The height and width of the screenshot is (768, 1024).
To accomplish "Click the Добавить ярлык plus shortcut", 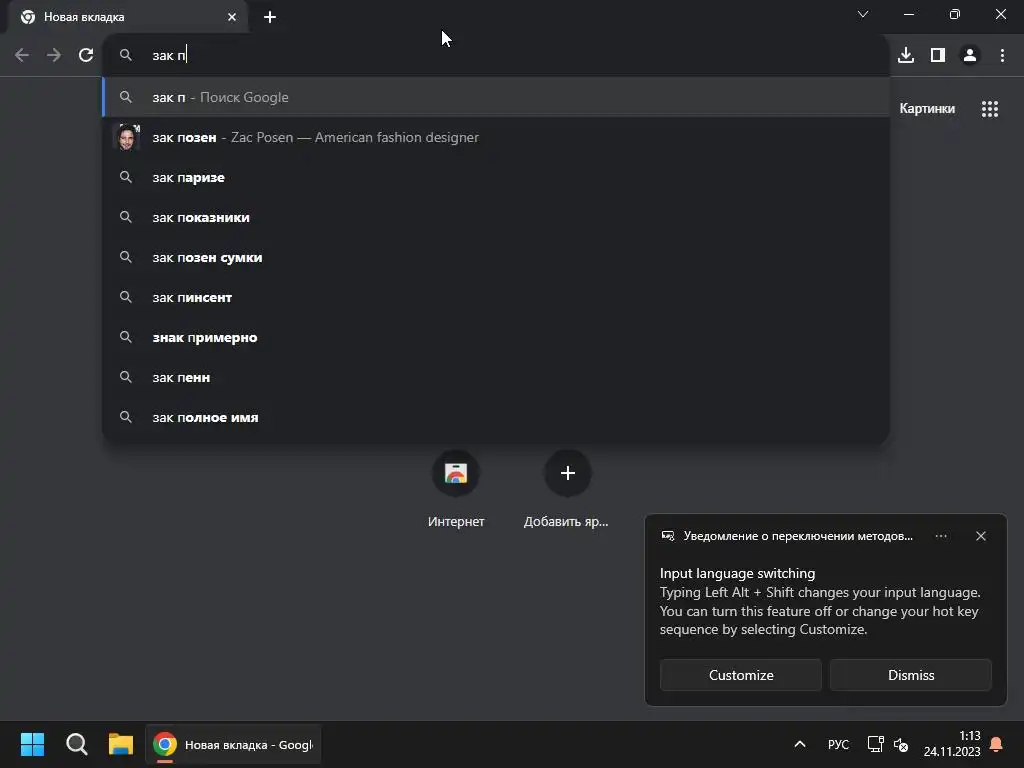I will click(x=567, y=487).
